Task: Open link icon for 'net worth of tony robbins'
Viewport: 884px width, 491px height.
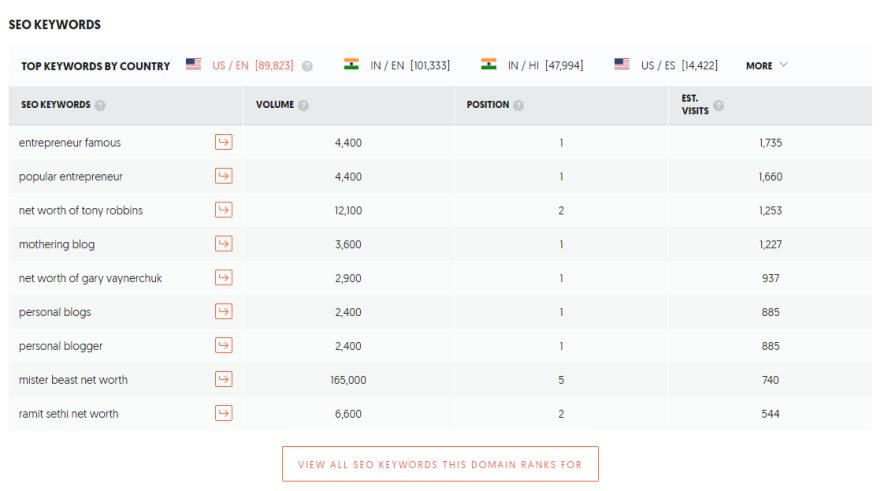Action: (223, 210)
